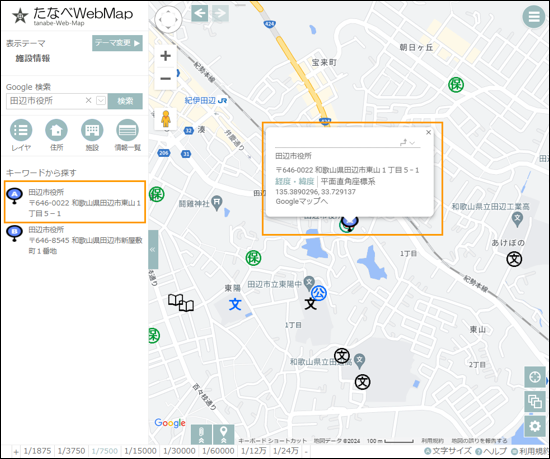Click the 和歌山県立田辺工業高 school pin
Viewport: 550px width, 459px height.
[x=518, y=220]
